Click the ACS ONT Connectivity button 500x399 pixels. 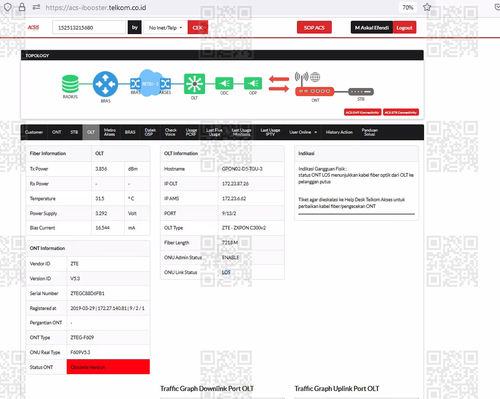(363, 112)
